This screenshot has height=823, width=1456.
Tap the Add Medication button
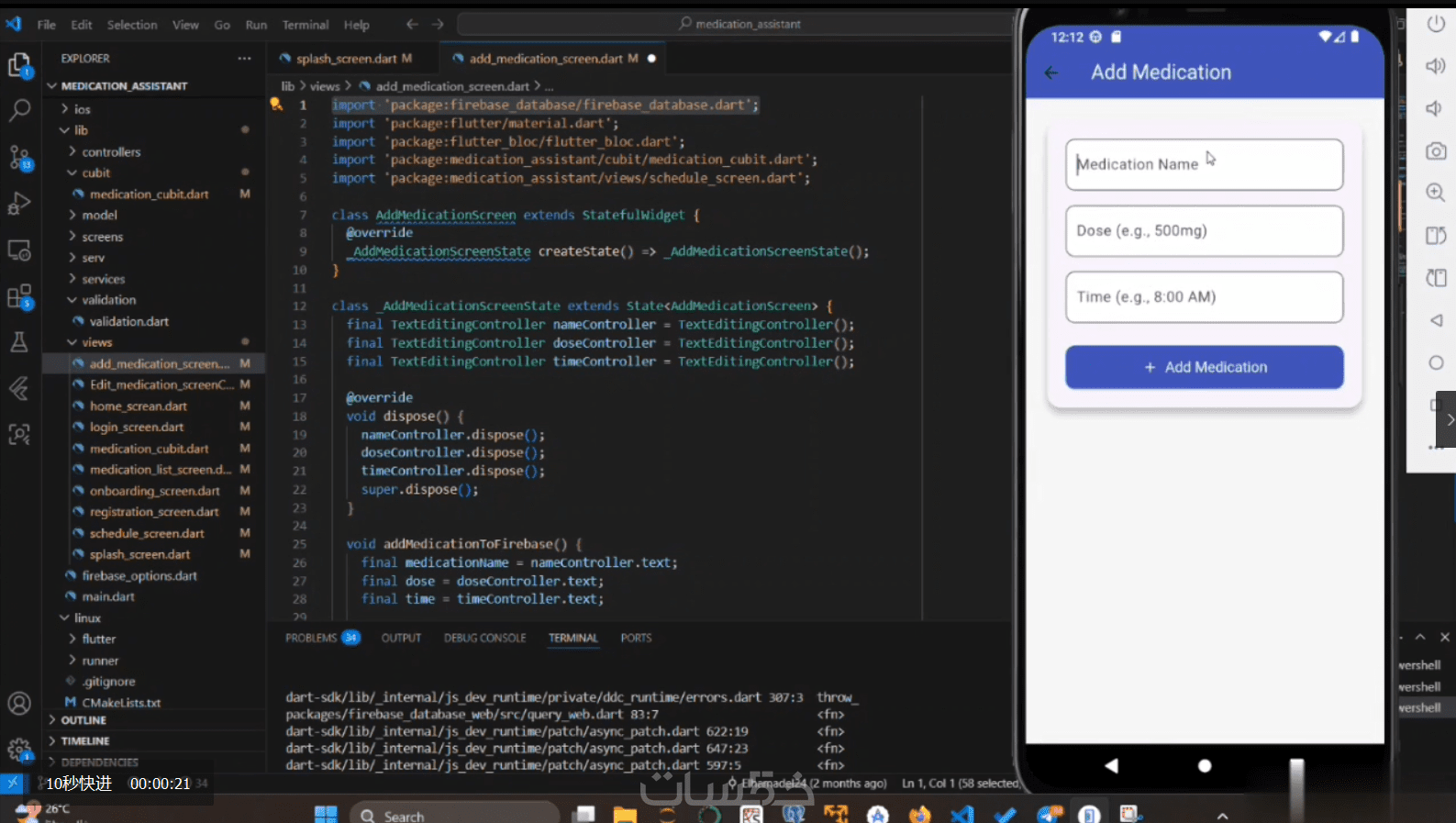1204,367
